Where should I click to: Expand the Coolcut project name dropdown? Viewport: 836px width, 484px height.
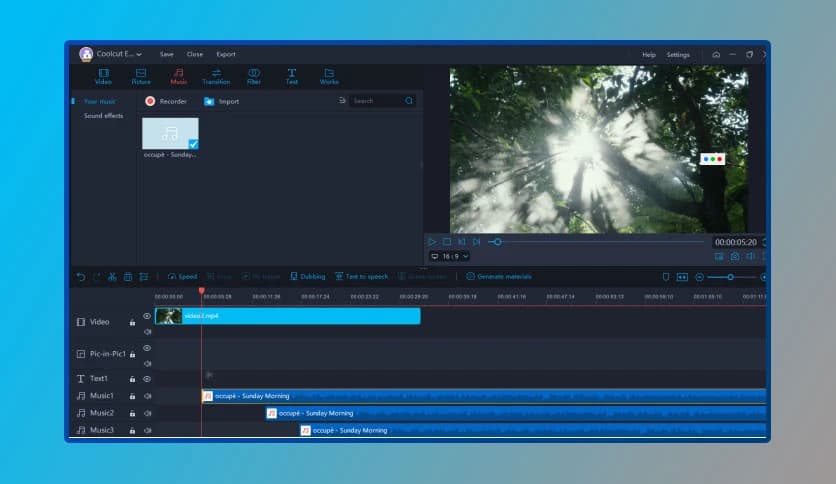[x=139, y=55]
